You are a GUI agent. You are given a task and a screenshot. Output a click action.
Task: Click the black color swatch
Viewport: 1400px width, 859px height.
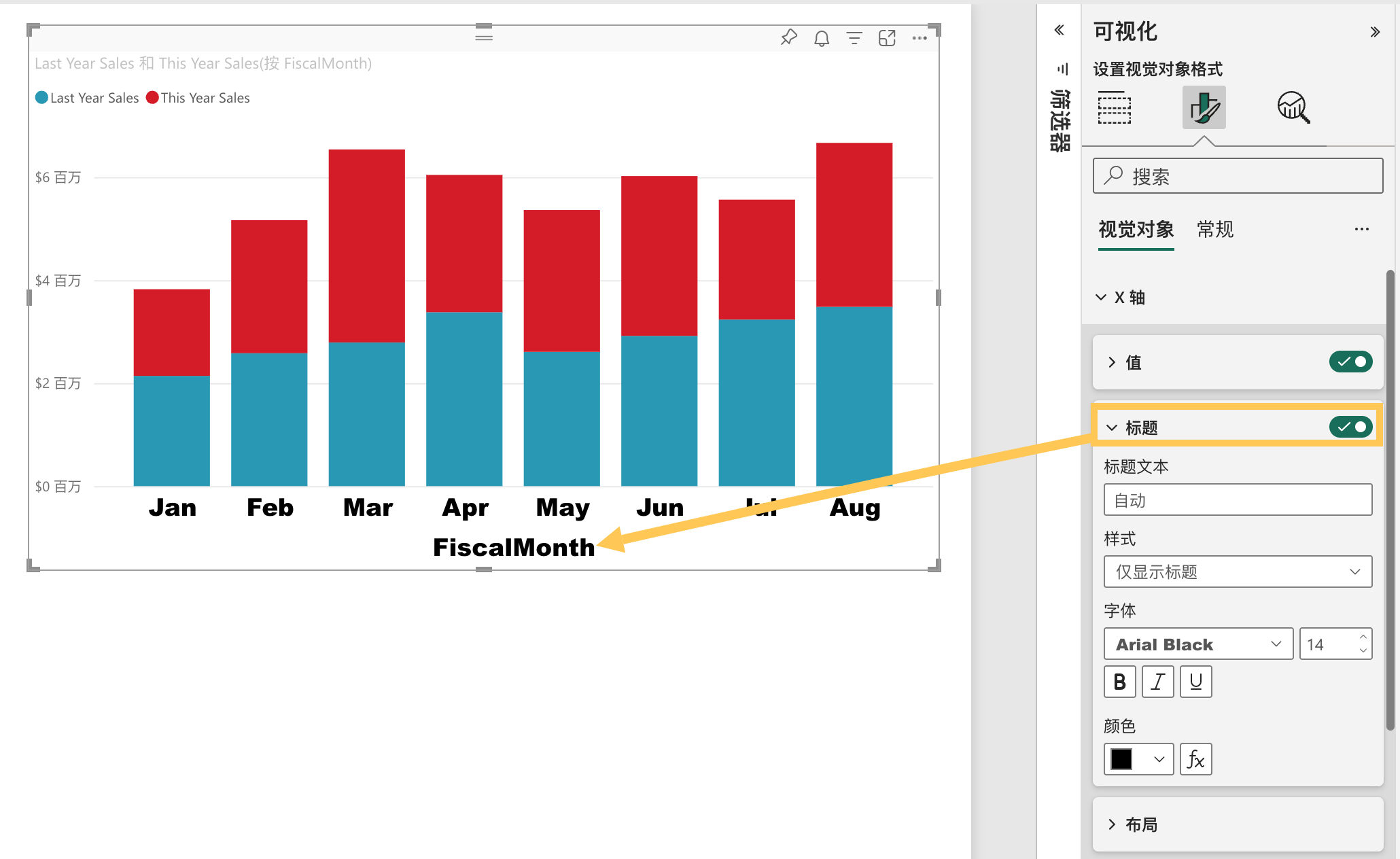coord(1121,759)
